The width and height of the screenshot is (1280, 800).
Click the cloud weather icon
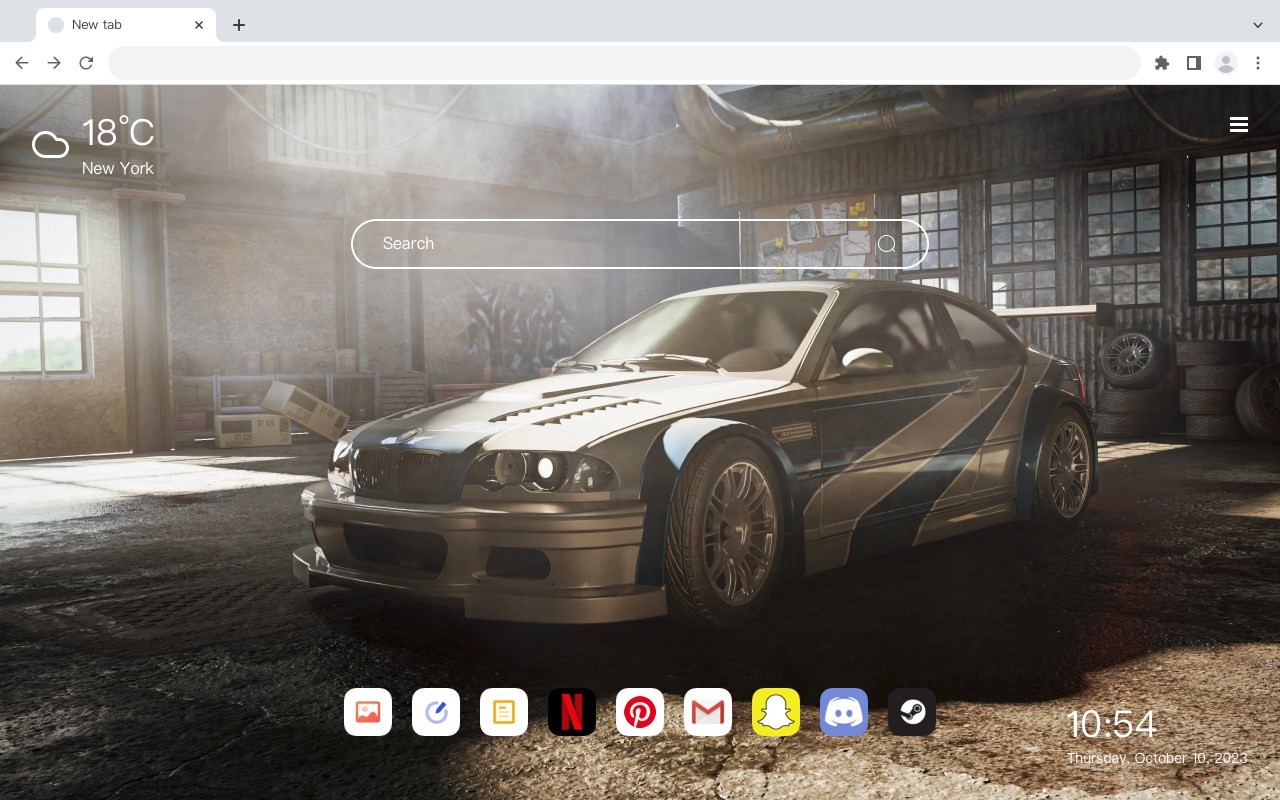(50, 146)
